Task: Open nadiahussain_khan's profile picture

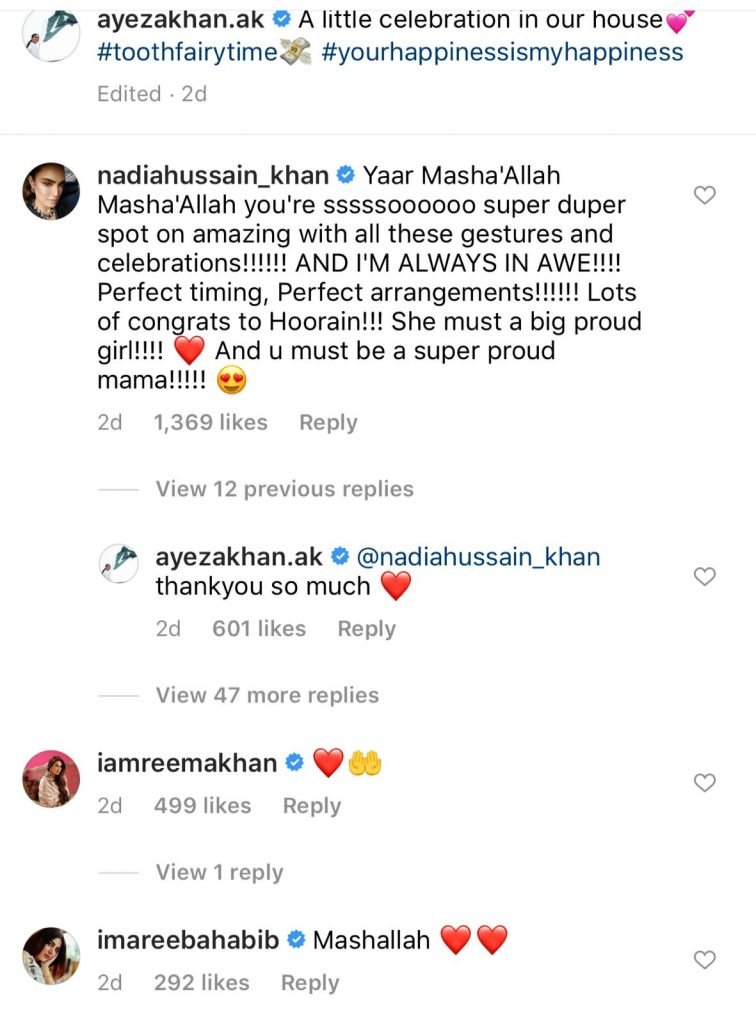Action: tap(51, 191)
